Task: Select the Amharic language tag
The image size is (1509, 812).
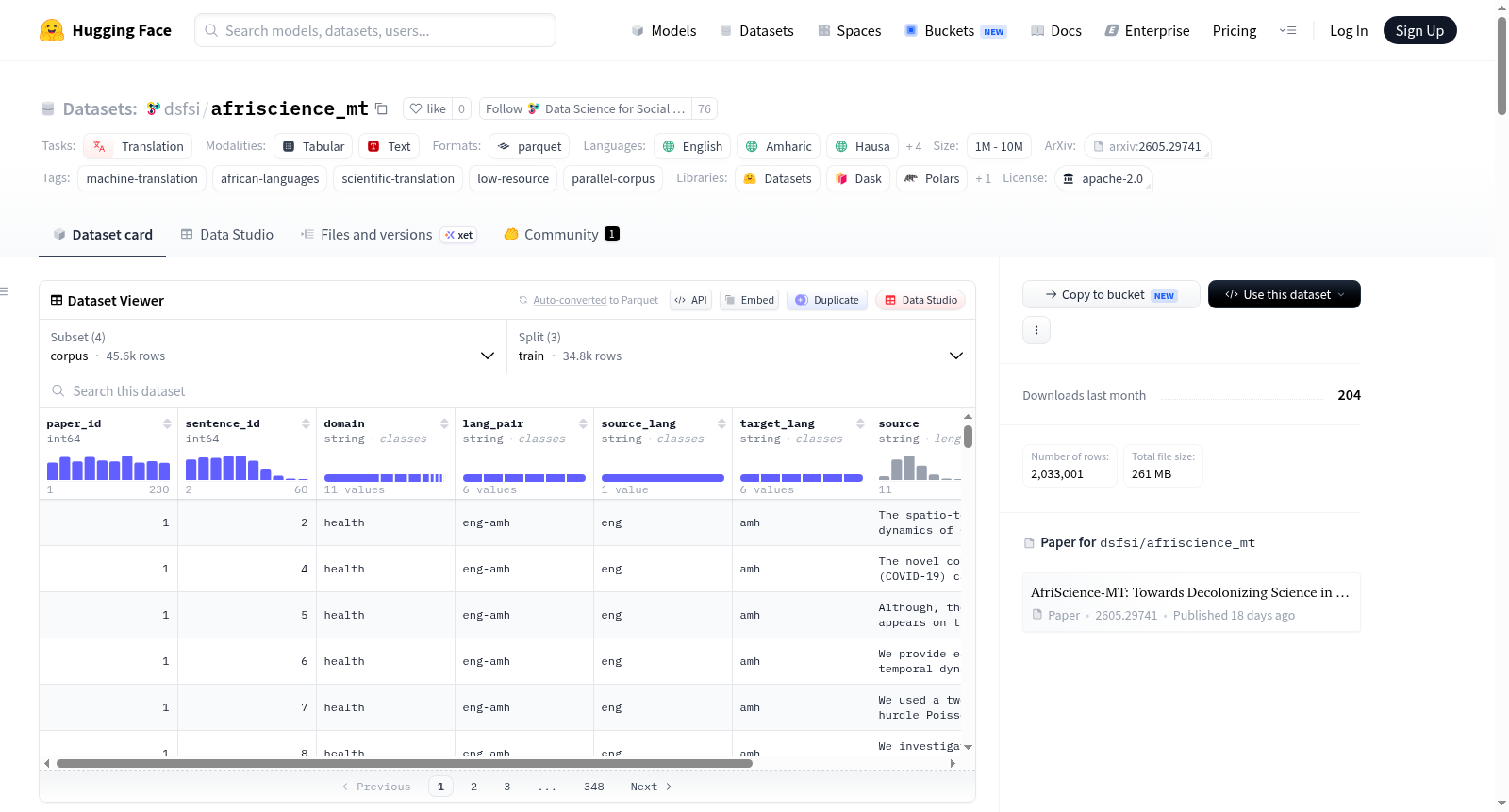Action: point(778,146)
